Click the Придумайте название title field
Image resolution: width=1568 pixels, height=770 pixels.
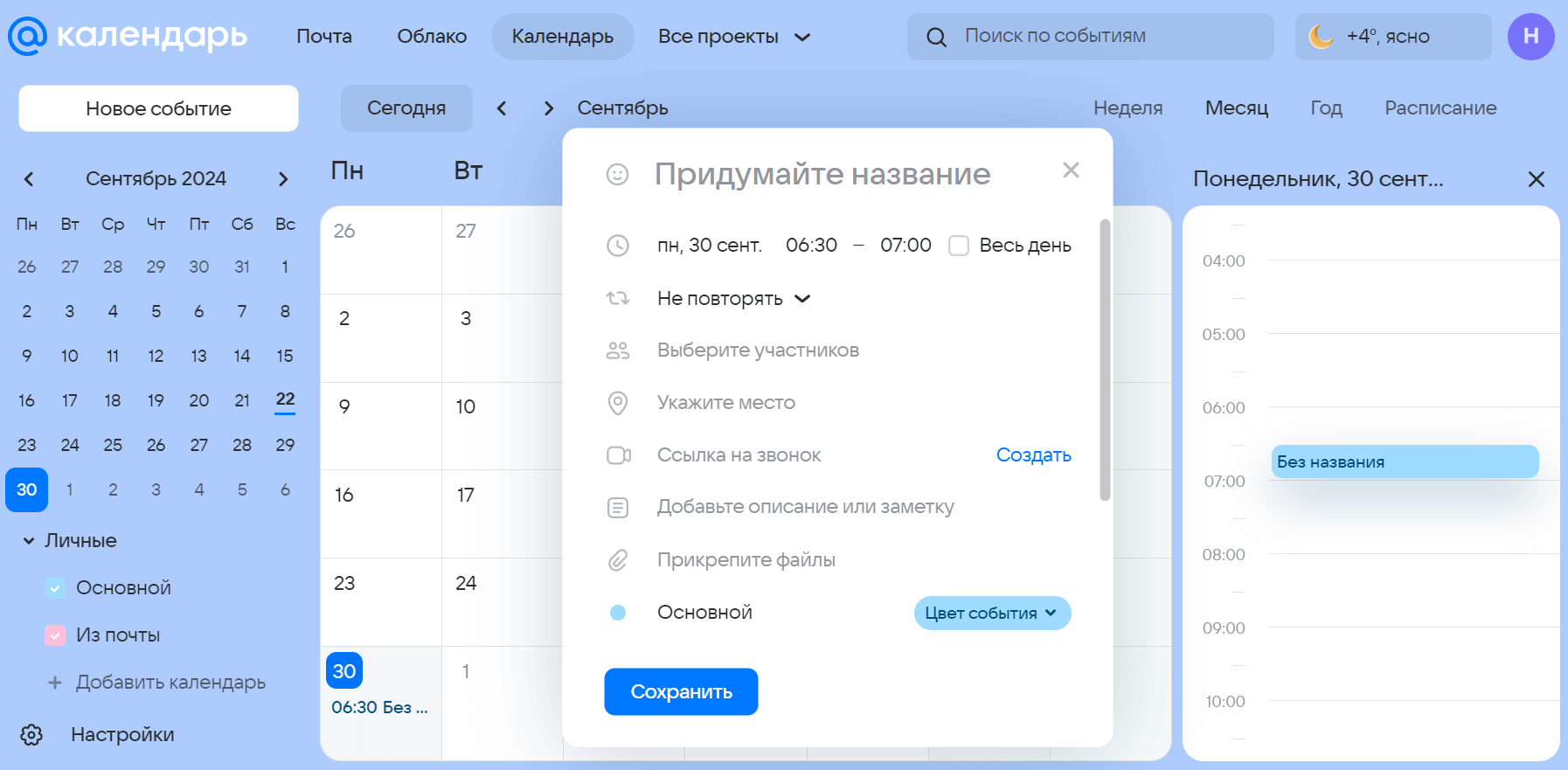822,175
